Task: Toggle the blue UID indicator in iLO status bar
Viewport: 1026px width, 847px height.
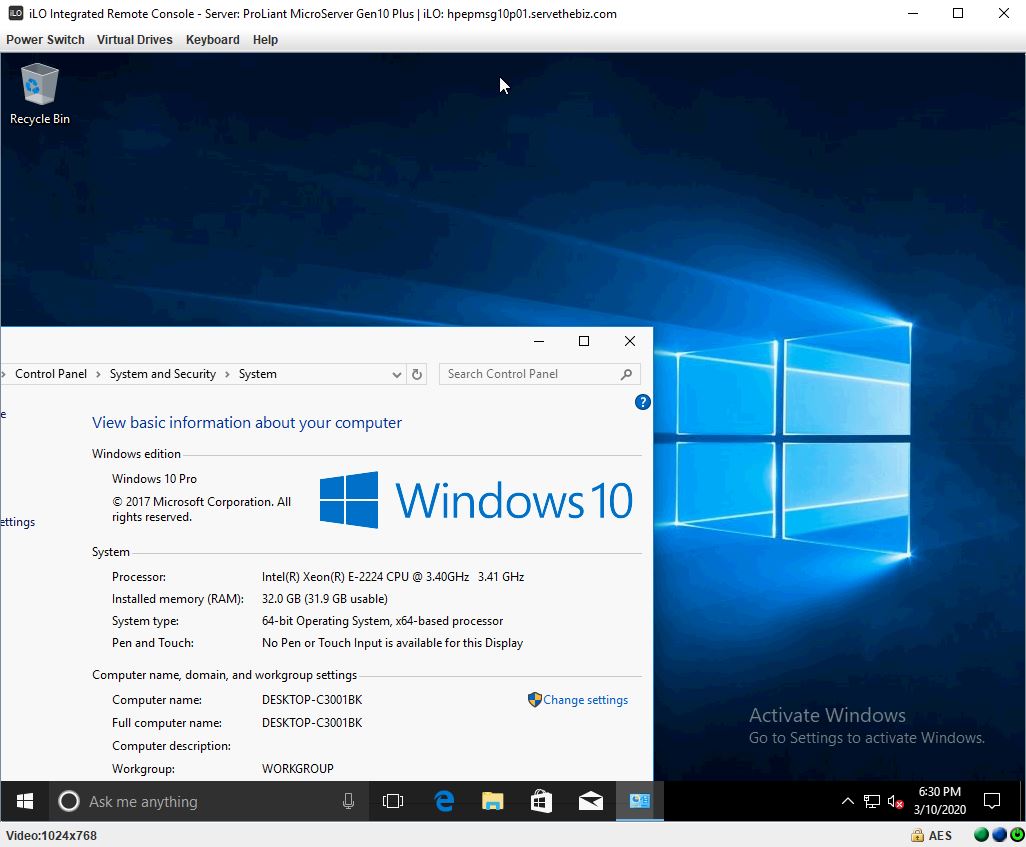Action: coord(998,835)
